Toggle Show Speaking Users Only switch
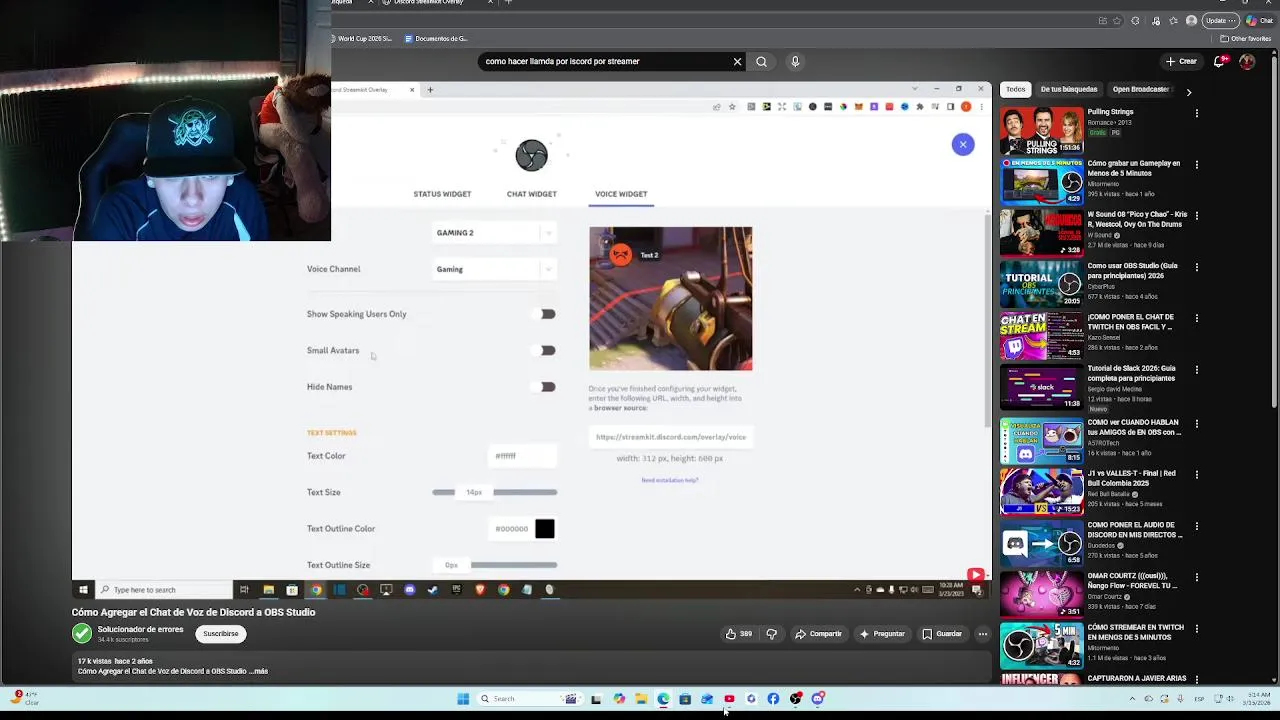1280x720 pixels. click(x=547, y=314)
